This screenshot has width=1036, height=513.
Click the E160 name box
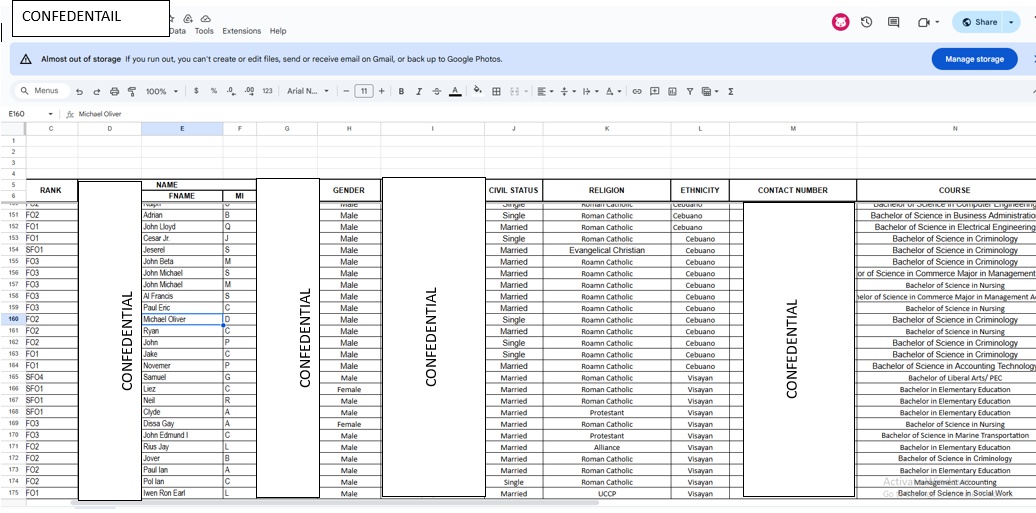30,114
